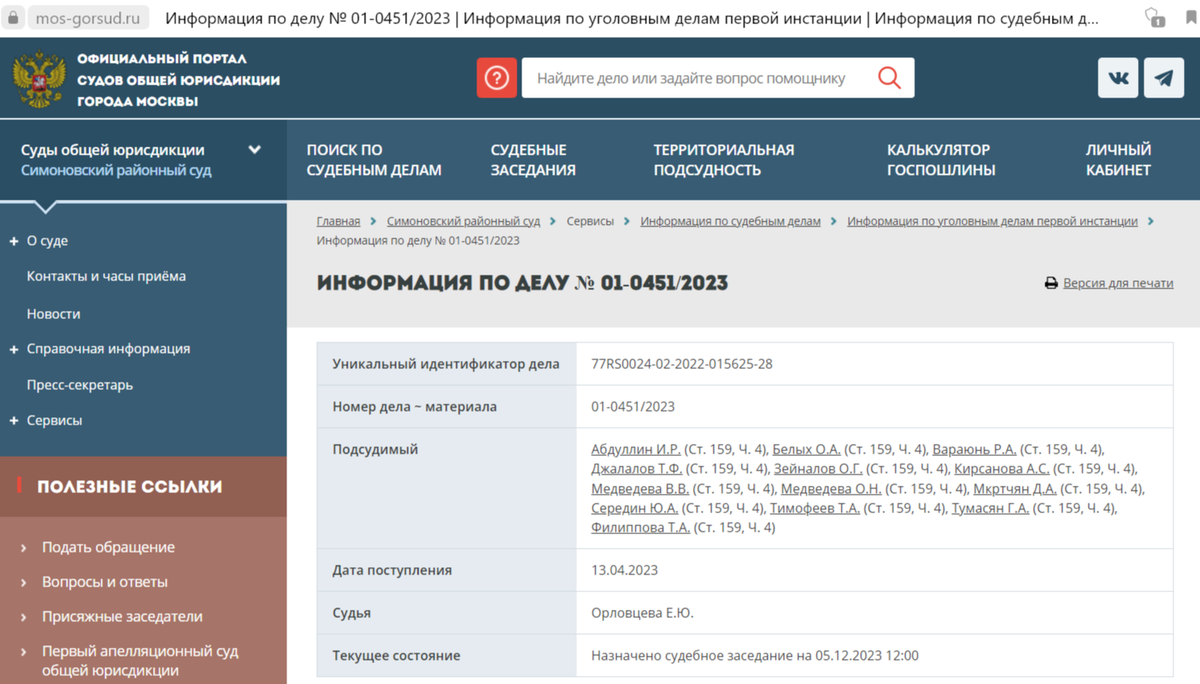
Task: Open Симоновский районный суд breadcrumb link
Action: point(463,221)
